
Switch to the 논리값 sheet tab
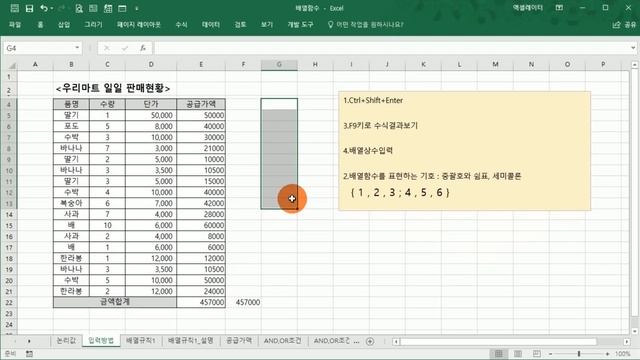66,341
